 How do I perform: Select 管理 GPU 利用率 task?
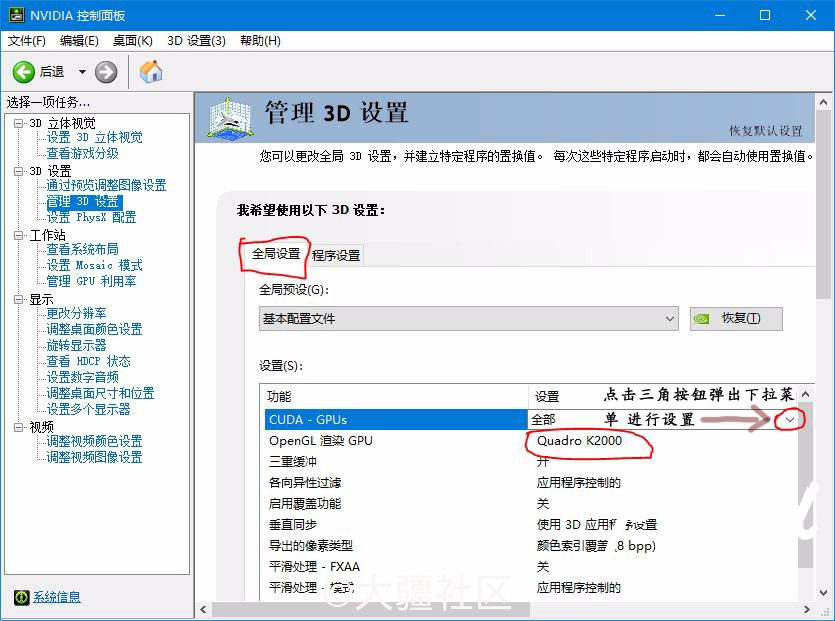pos(91,281)
